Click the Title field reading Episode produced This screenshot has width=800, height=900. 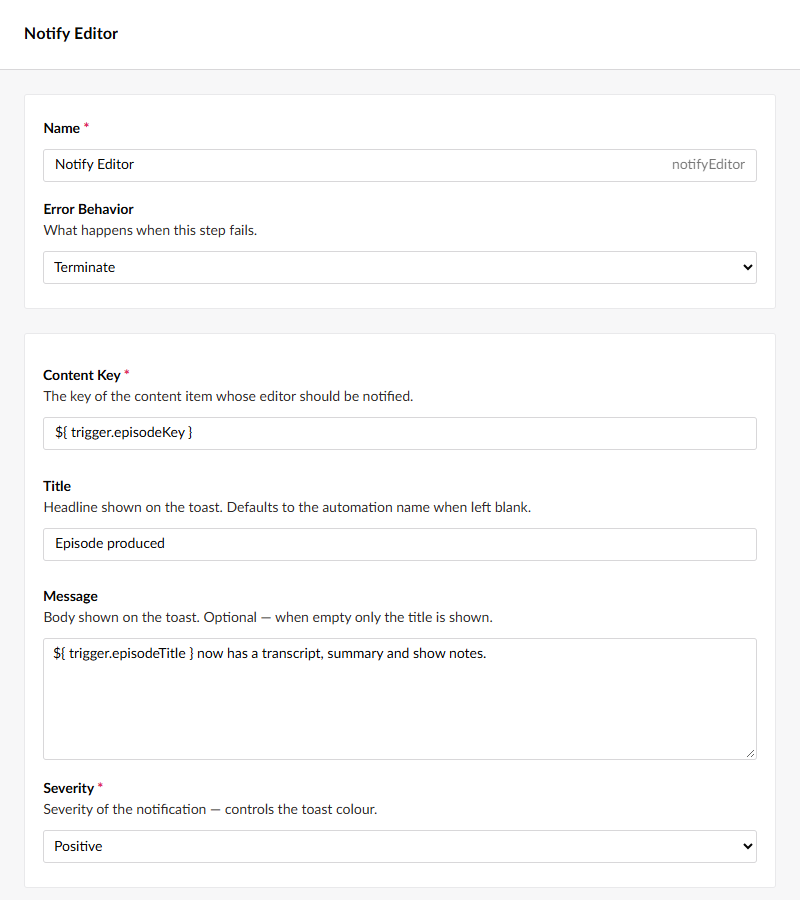coord(399,544)
